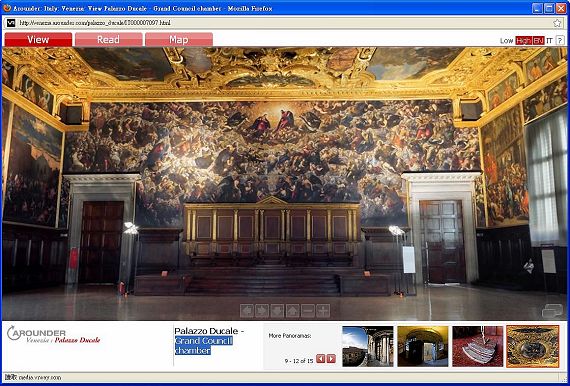Open the gilded ceiling panorama thumbnail

[x=533, y=346]
